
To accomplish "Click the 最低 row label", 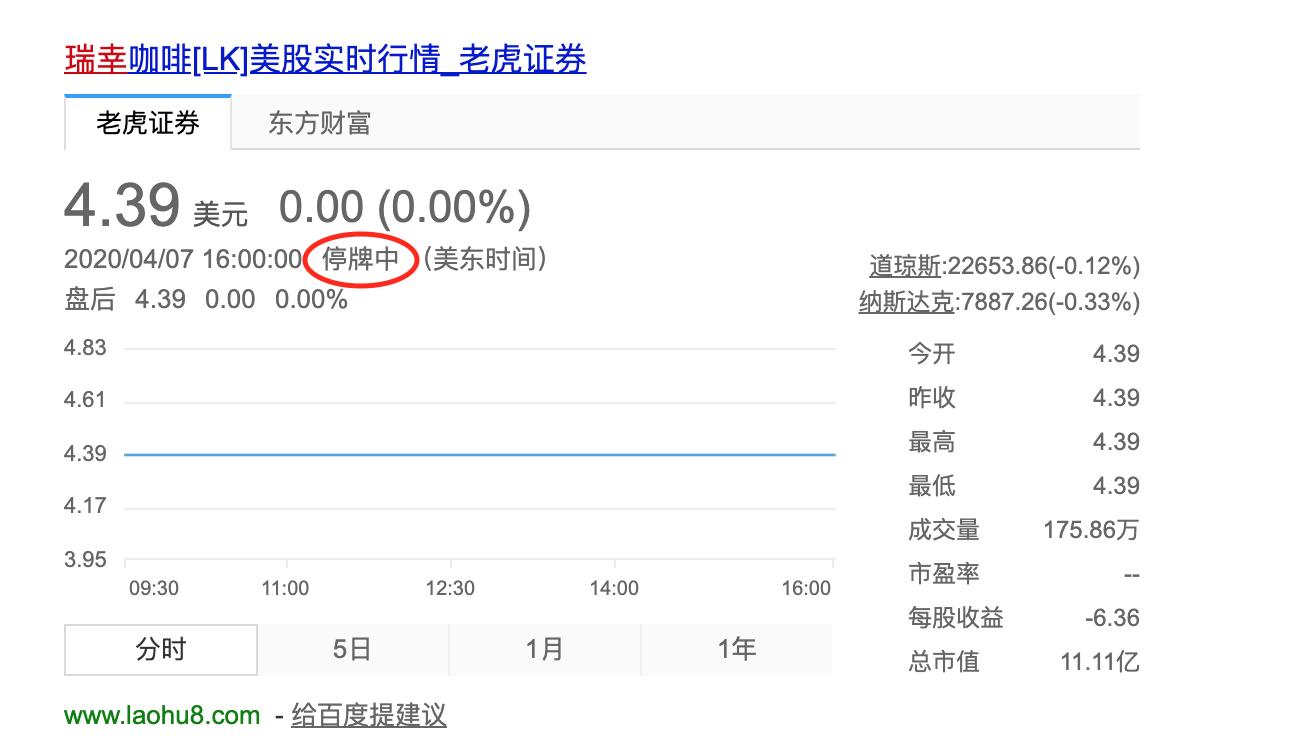I will click(x=932, y=486).
